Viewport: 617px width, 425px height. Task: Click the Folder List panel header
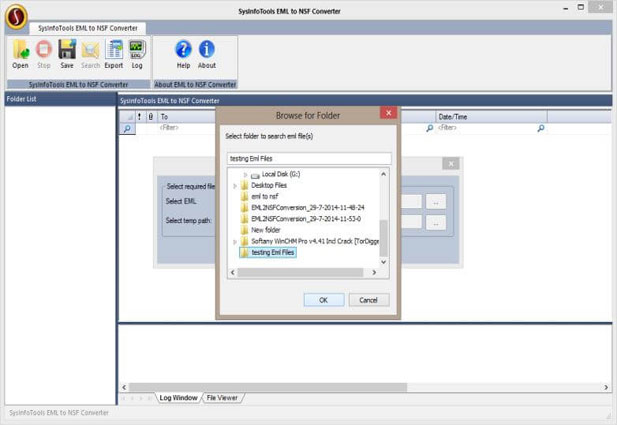click(61, 99)
